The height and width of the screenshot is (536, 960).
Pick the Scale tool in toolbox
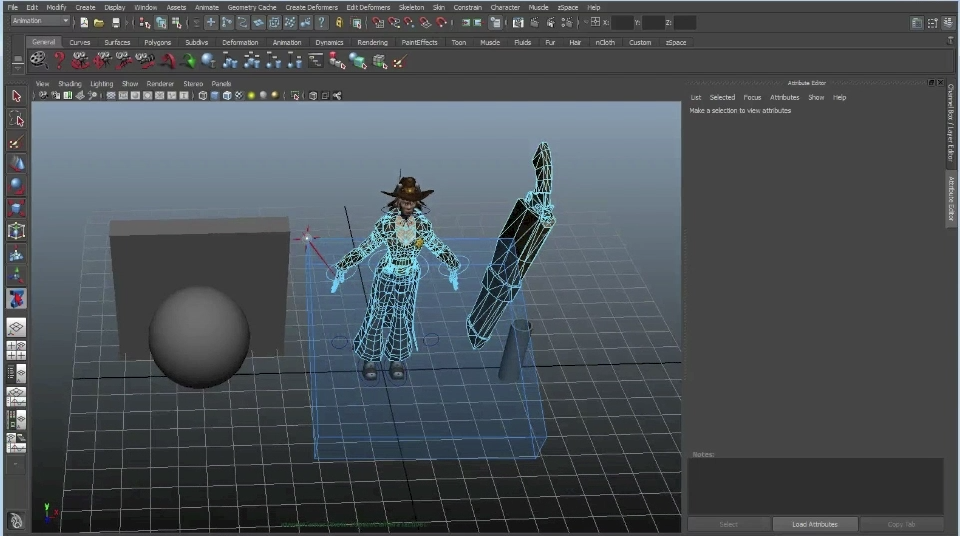[17, 208]
